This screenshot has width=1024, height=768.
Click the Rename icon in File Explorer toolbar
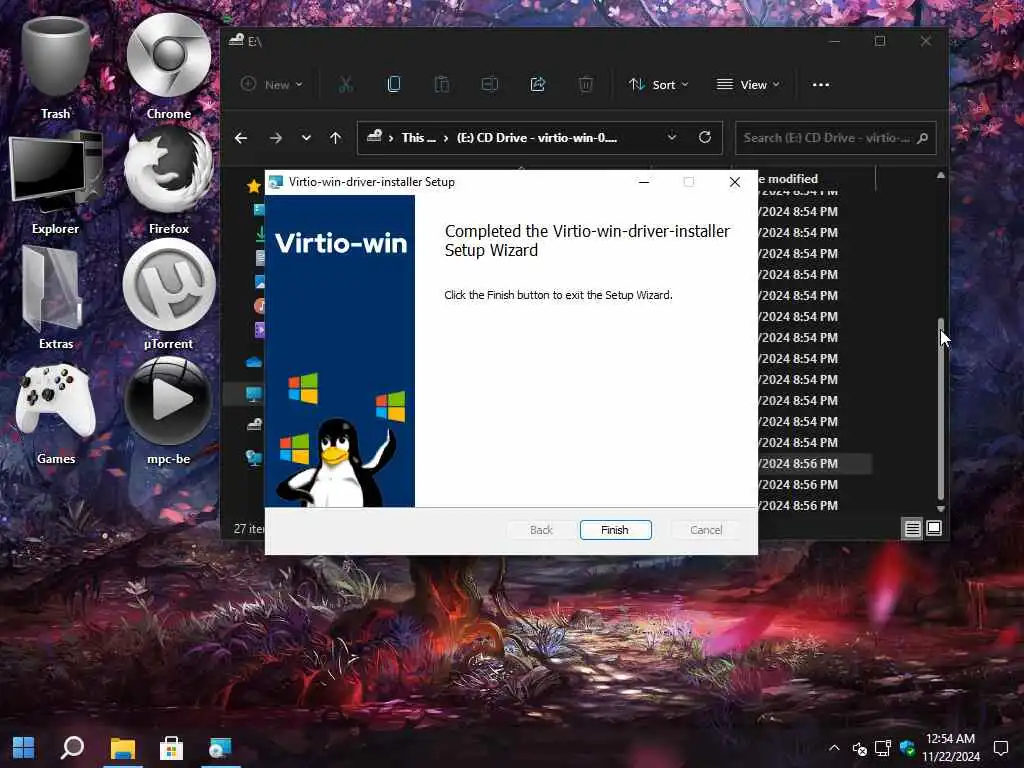(x=490, y=84)
